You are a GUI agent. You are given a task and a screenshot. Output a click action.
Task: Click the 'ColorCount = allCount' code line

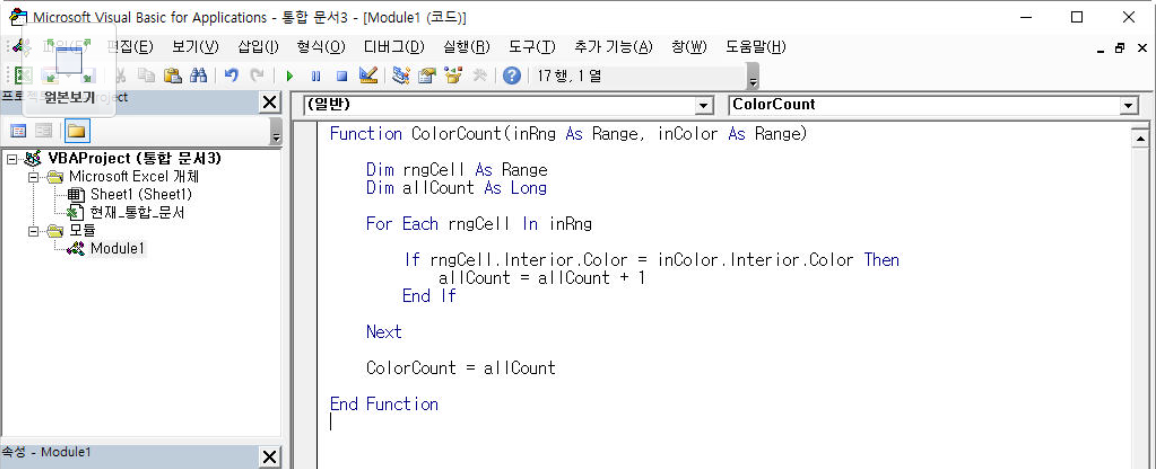(461, 367)
